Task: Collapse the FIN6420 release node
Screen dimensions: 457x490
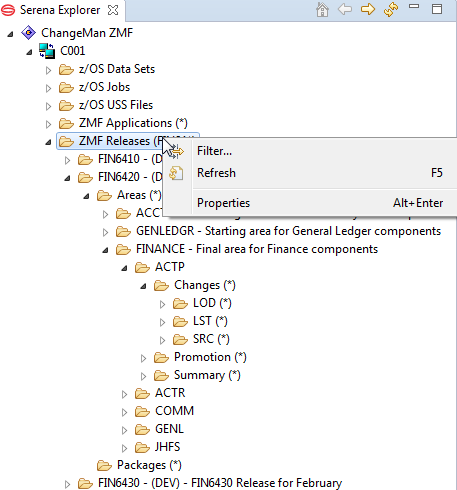Action: point(67,178)
